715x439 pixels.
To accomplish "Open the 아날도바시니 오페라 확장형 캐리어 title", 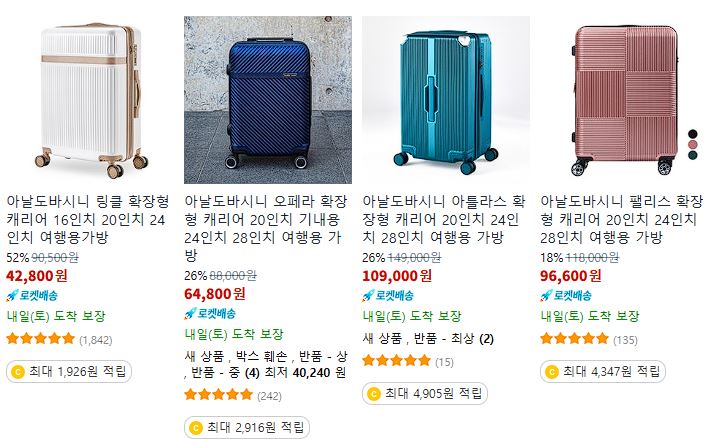I will coord(266,228).
